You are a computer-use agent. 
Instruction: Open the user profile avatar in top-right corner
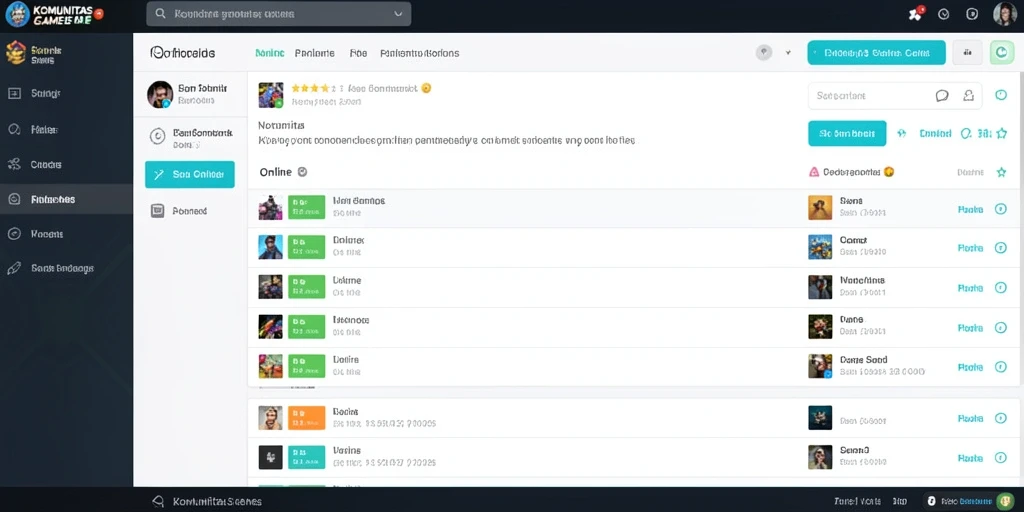(x=1004, y=14)
